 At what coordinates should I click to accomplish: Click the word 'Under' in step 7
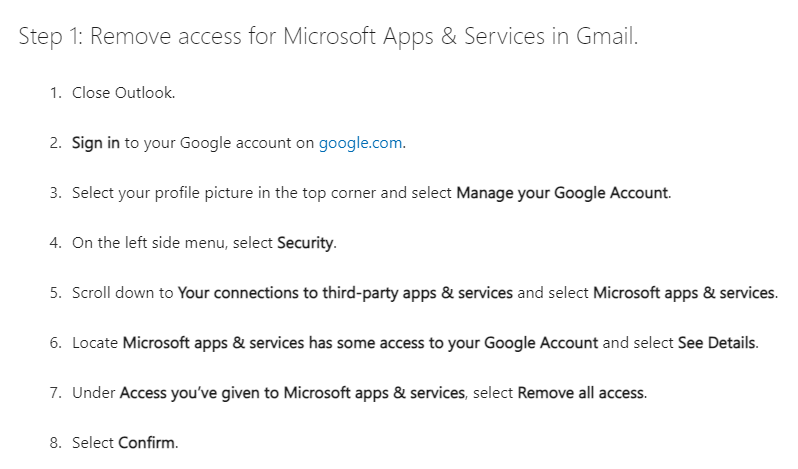coord(93,393)
